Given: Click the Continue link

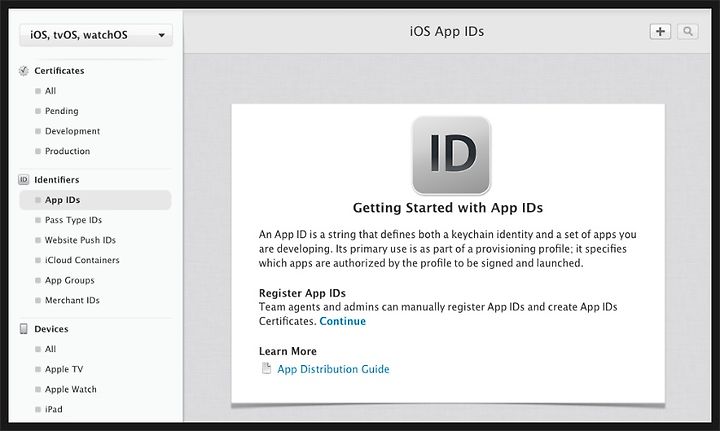Looking at the screenshot, I should [x=343, y=321].
